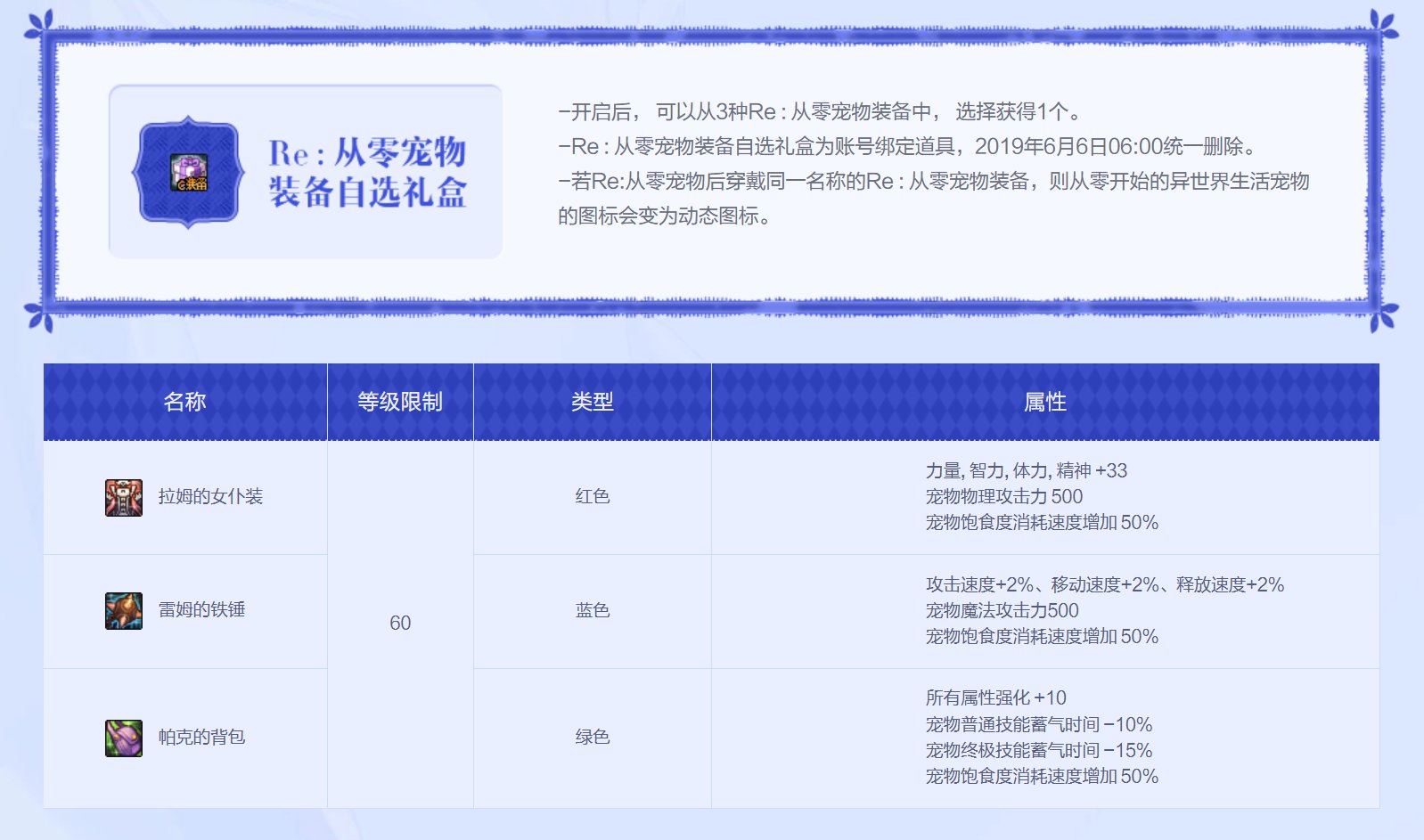
Task: Click the 雷姆的铁锤 hammer icon
Action: click(x=124, y=610)
